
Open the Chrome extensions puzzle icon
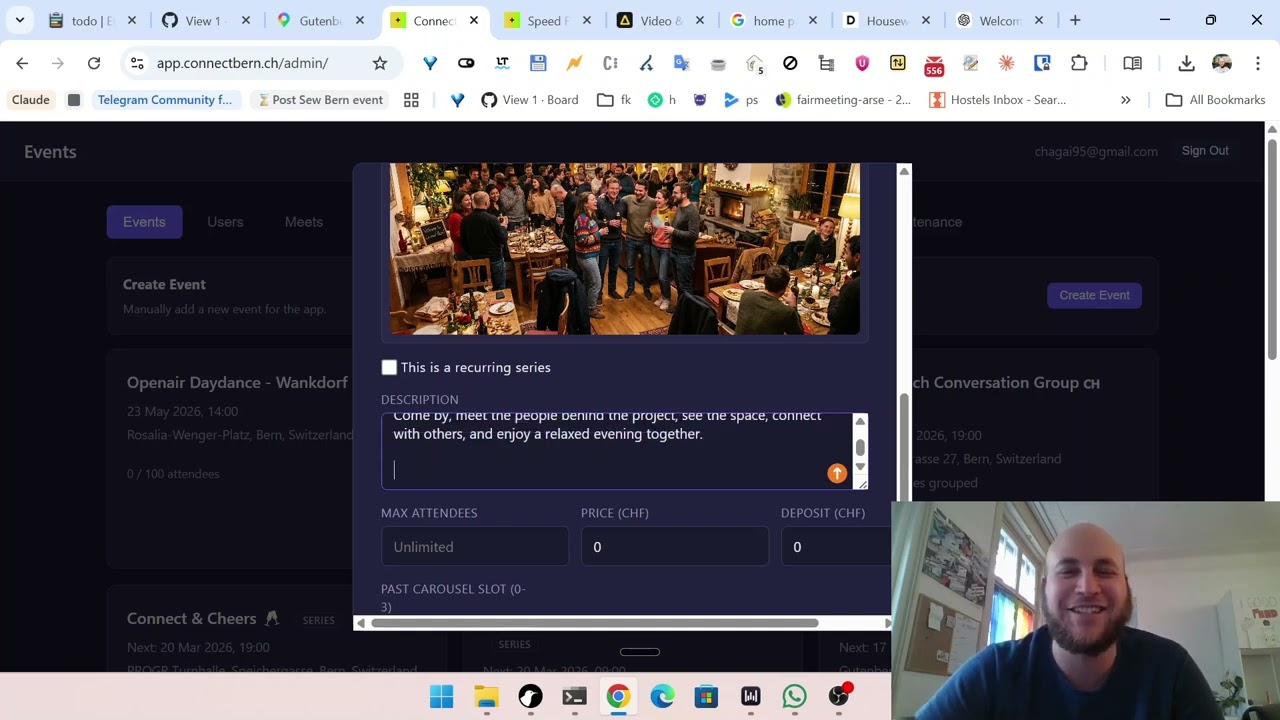coord(1079,63)
